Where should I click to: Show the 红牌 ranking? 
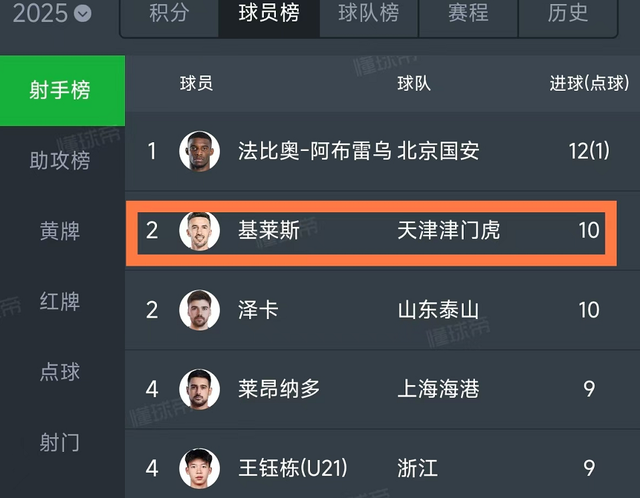pyautogui.click(x=60, y=302)
